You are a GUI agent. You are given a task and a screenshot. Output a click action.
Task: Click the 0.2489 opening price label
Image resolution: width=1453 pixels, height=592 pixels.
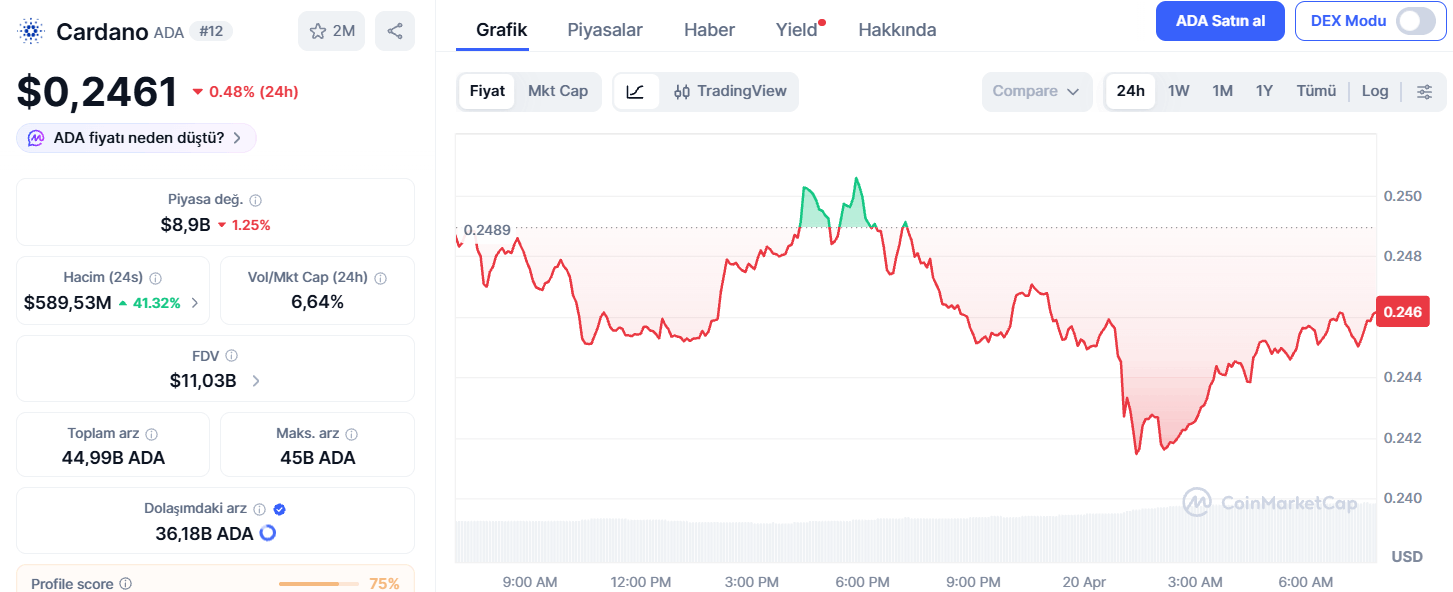pos(487,231)
